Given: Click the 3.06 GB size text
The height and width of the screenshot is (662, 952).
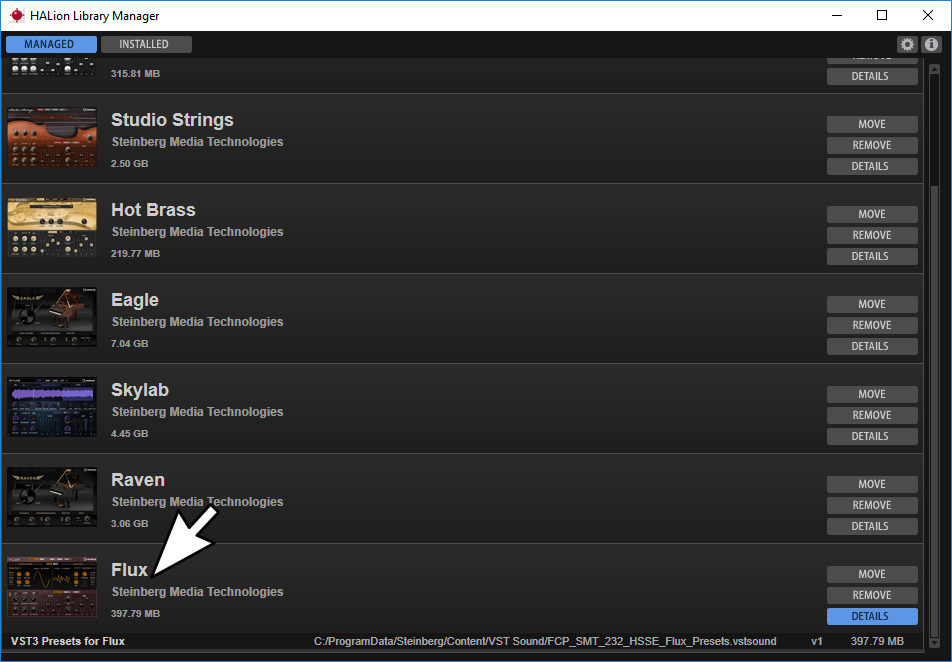Looking at the screenshot, I should tap(129, 523).
